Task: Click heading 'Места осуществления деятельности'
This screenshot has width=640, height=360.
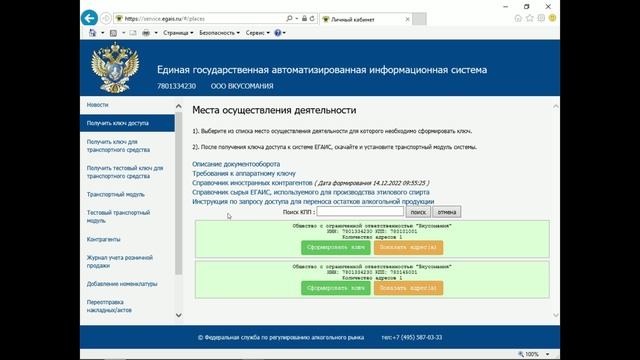Action: (274, 110)
